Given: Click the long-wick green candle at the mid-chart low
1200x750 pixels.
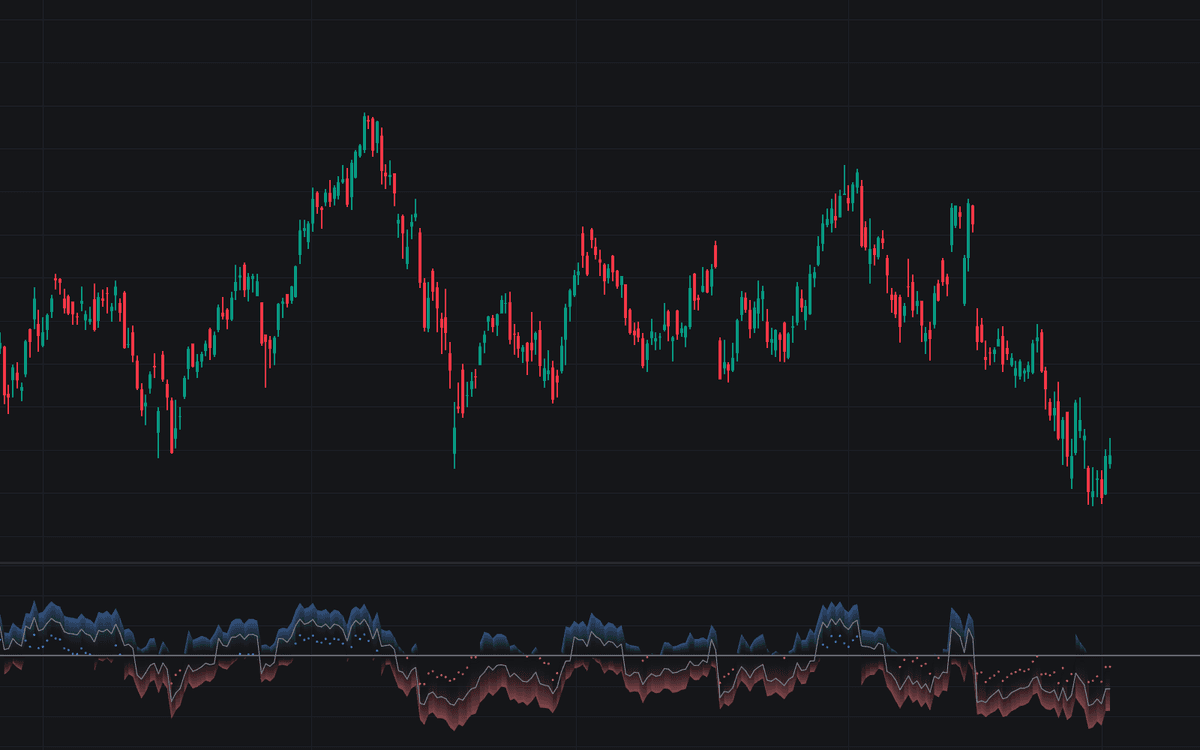Looking at the screenshot, I should (x=455, y=433).
